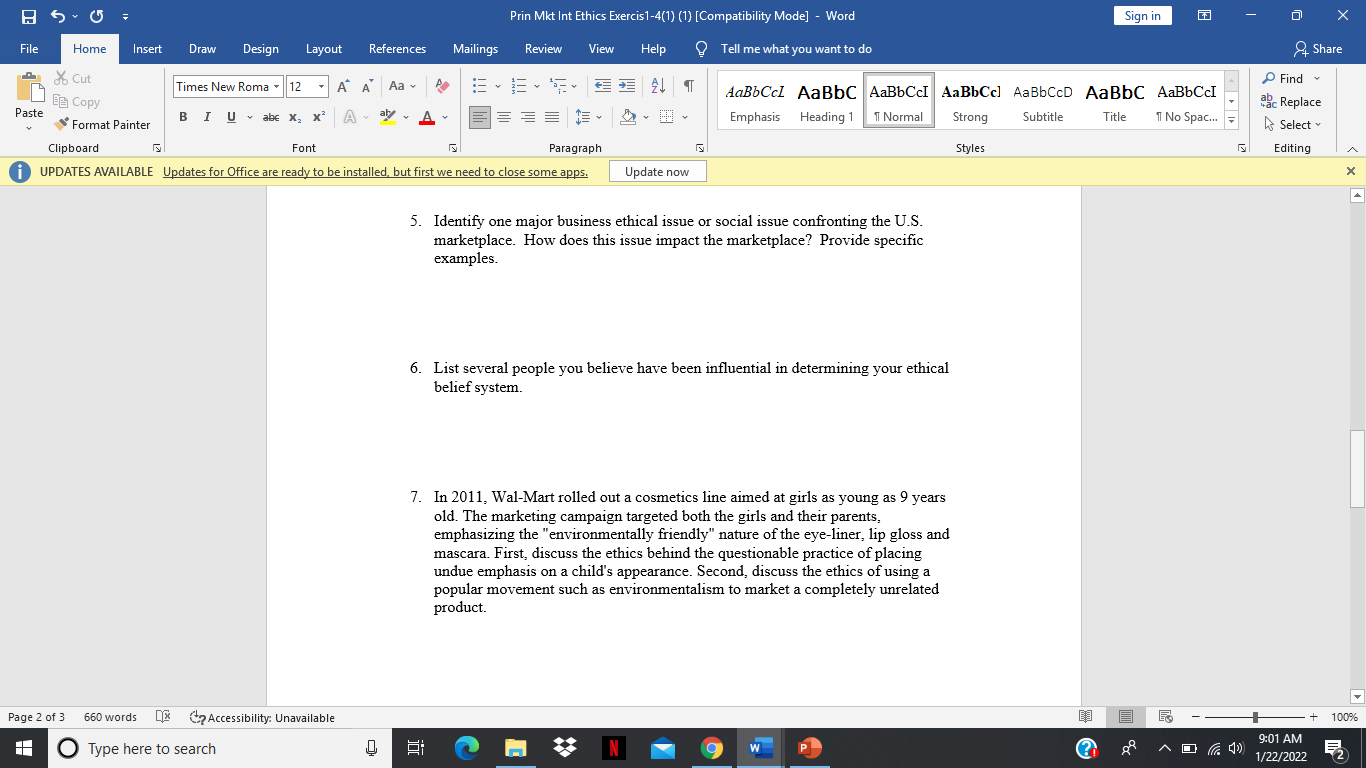Apply Strikethrough to selected text
The image size is (1366, 768).
(x=269, y=117)
